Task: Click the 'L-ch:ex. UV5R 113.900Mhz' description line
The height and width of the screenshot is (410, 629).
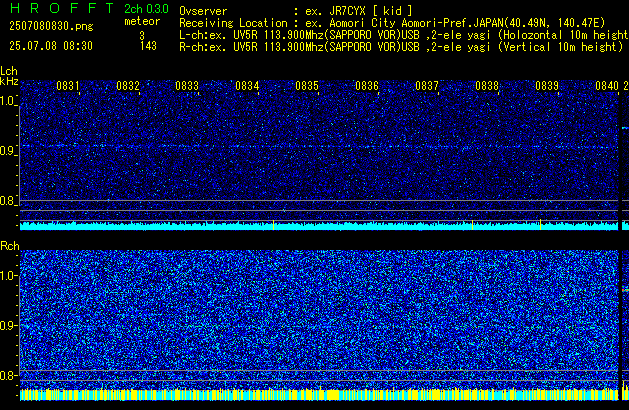Action: pos(404,35)
